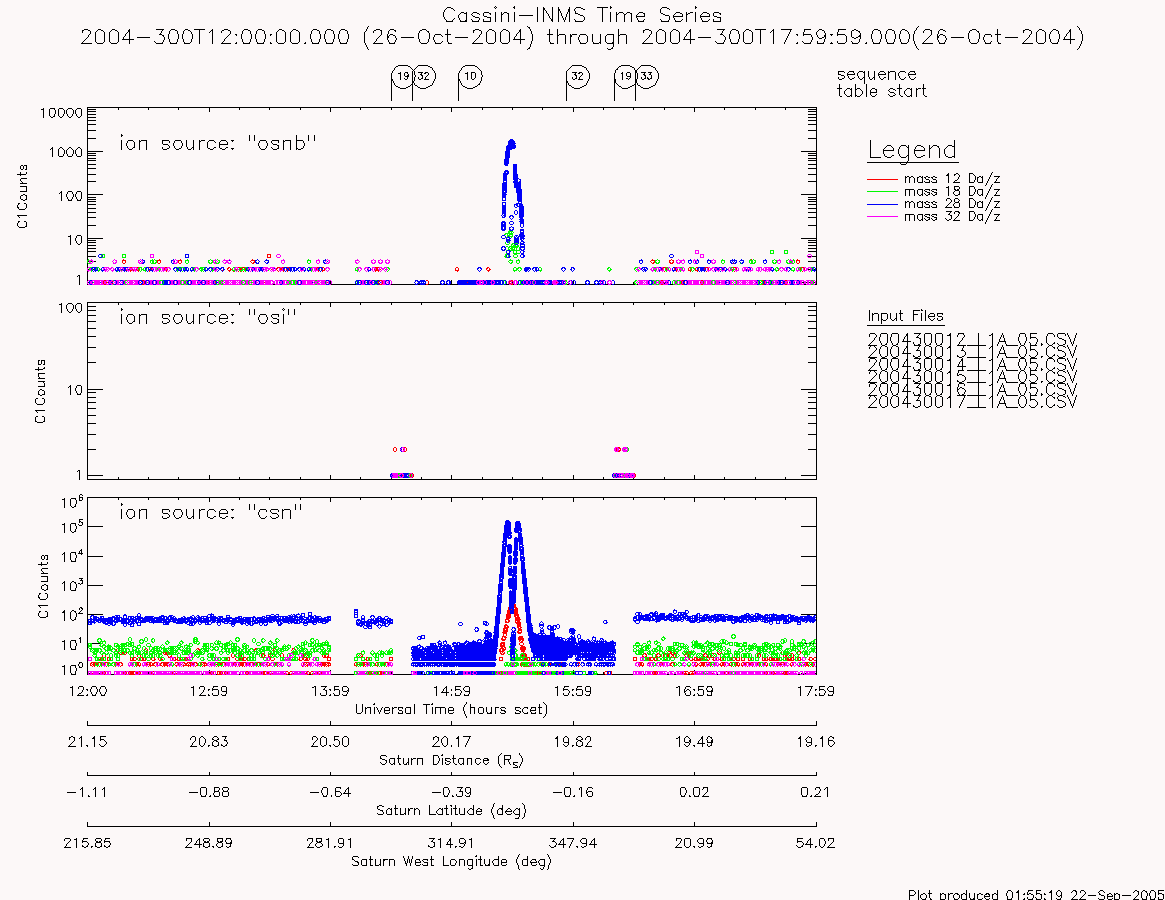Click the 16:59 time axis label
The width and height of the screenshot is (1165, 900).
[x=694, y=691]
